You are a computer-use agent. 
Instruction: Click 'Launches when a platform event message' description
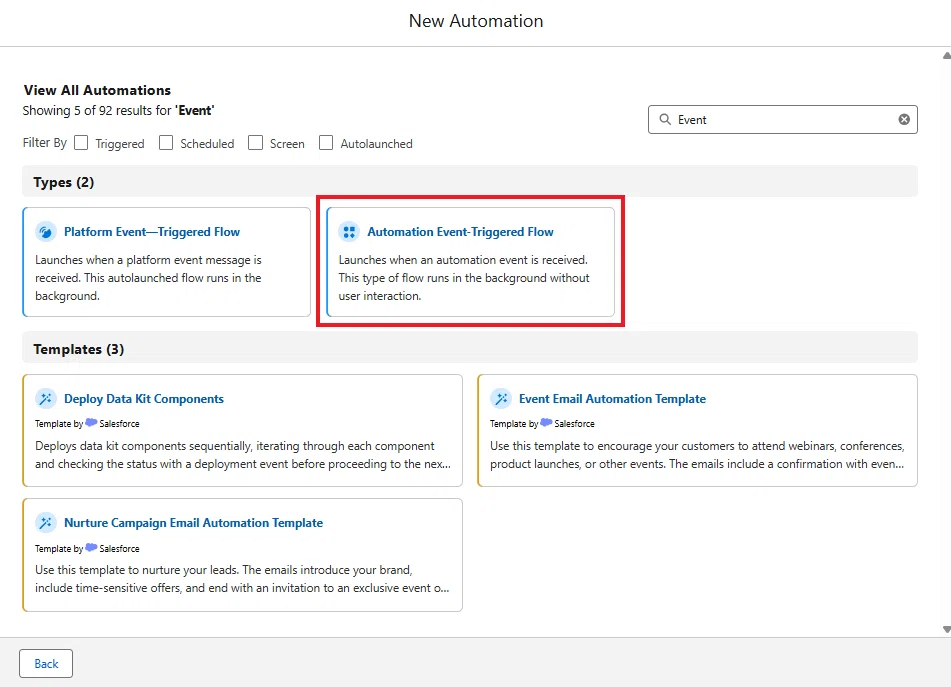point(149,278)
